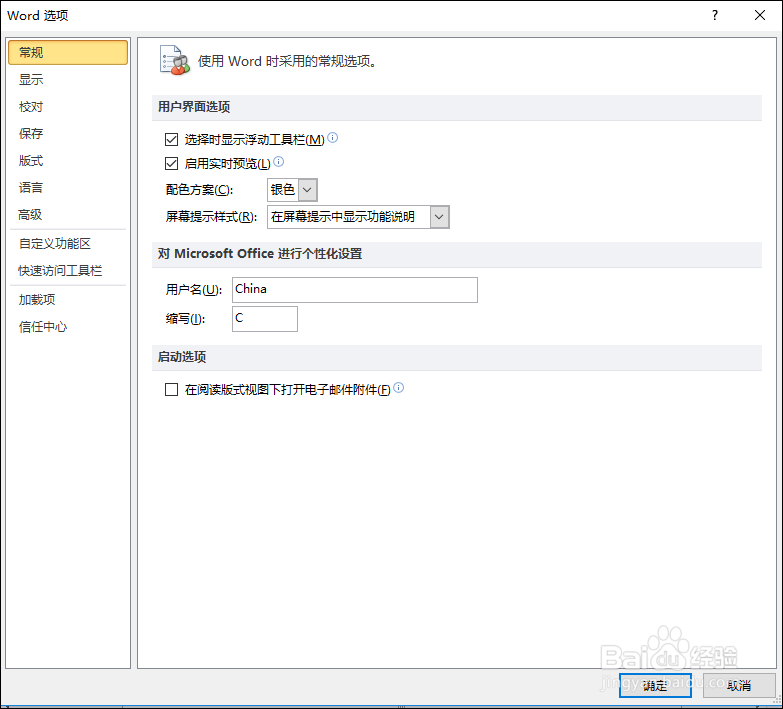Expand the 屏幕提示样式 dropdown arrow
This screenshot has height=709, width=783.
(x=439, y=217)
